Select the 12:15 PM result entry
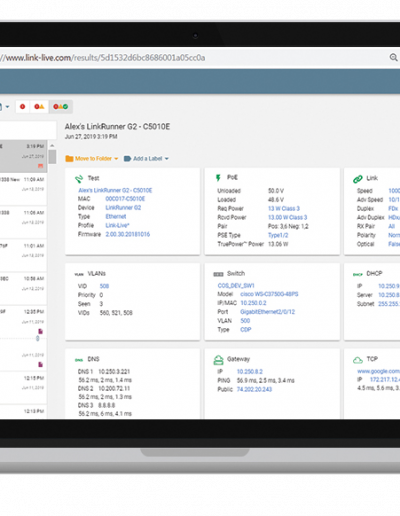 click(23, 387)
